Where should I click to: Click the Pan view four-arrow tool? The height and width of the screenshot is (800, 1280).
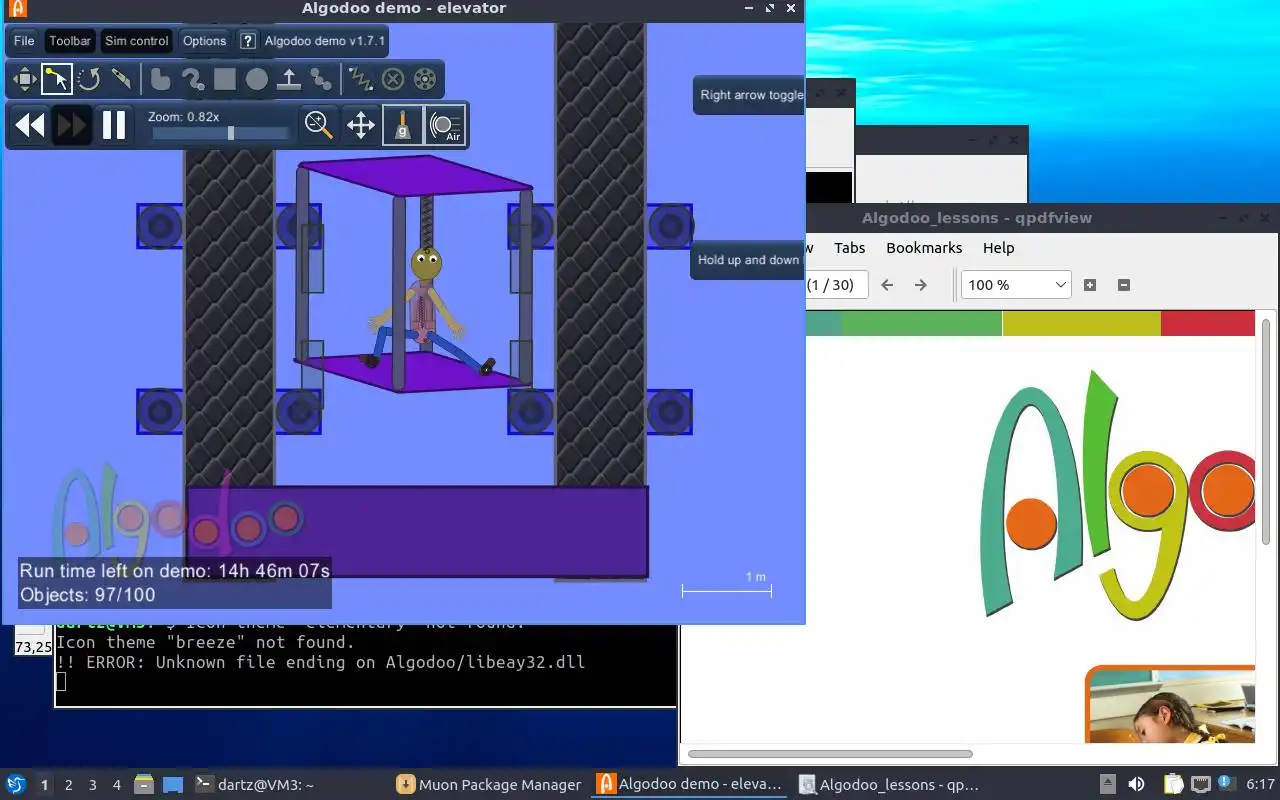[361, 125]
